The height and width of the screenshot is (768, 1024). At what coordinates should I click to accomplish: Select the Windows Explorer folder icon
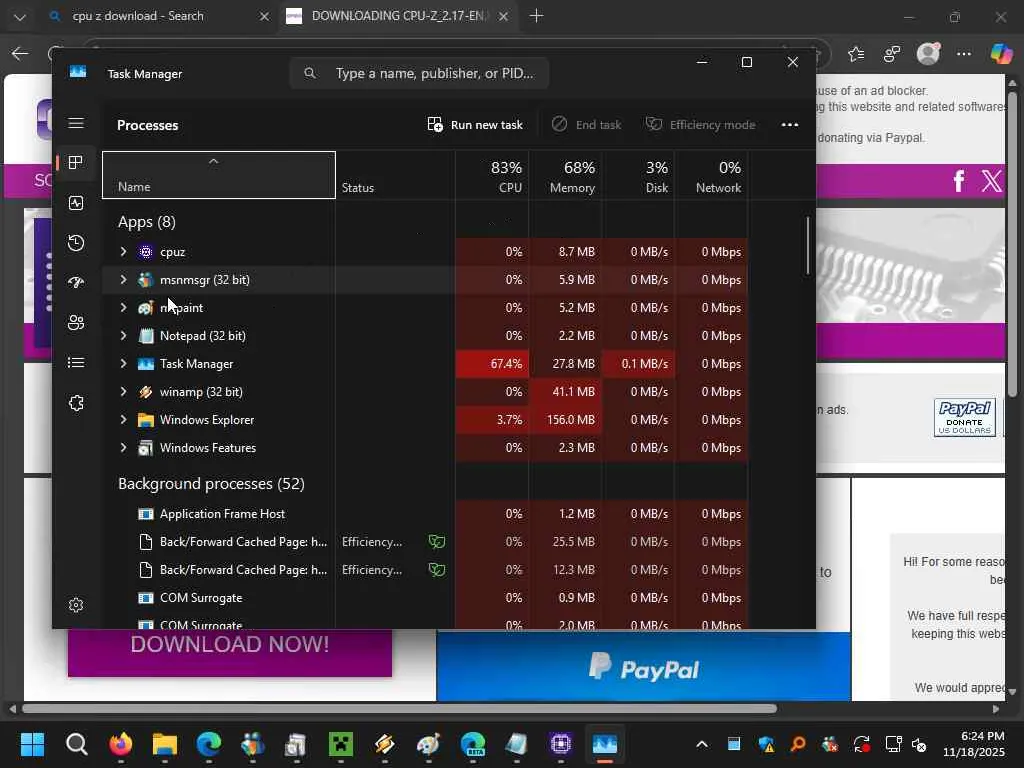coord(146,420)
